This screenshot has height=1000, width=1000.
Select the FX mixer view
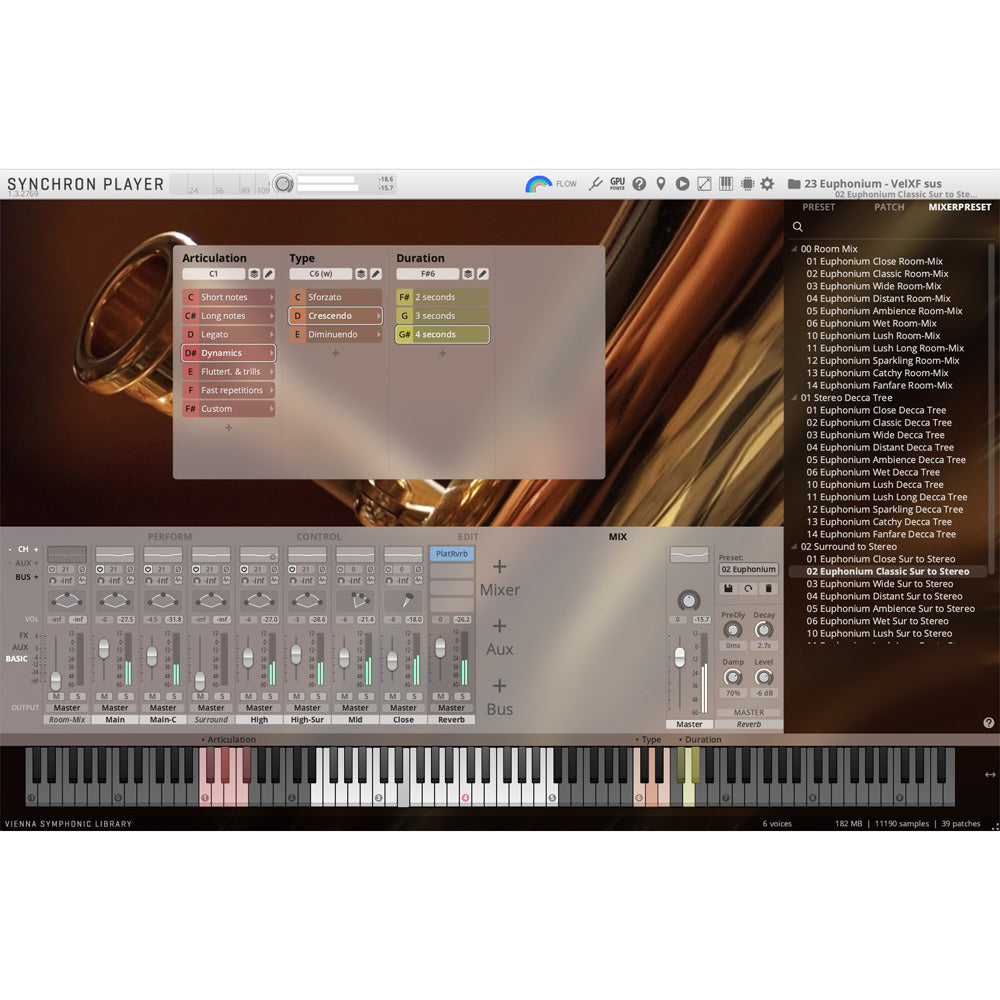[24, 635]
